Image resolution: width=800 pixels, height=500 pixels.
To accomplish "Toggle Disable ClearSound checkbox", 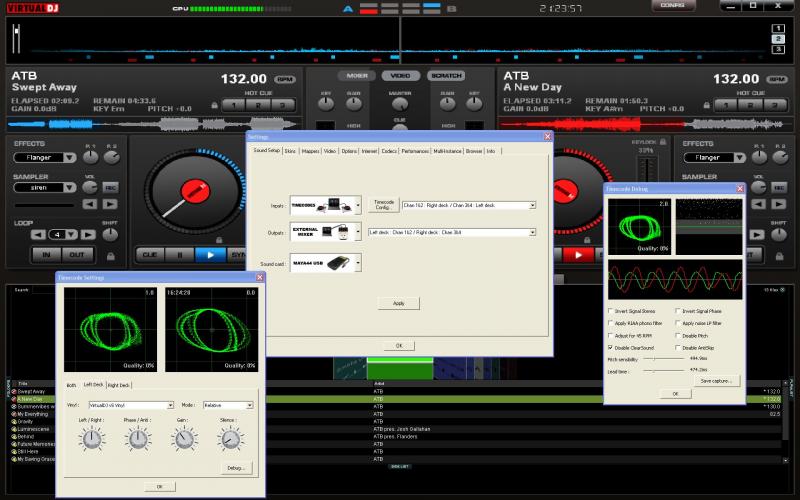I will pos(612,347).
